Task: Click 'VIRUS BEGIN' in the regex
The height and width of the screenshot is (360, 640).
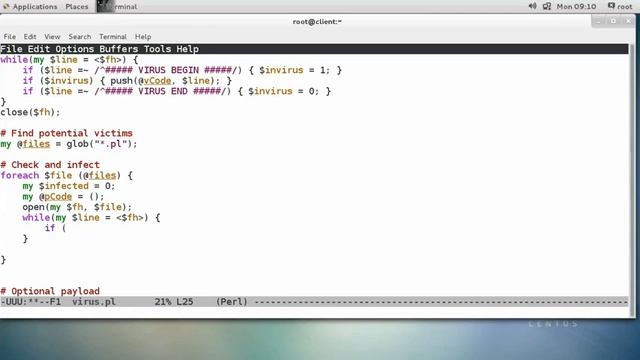Action: 169,70
